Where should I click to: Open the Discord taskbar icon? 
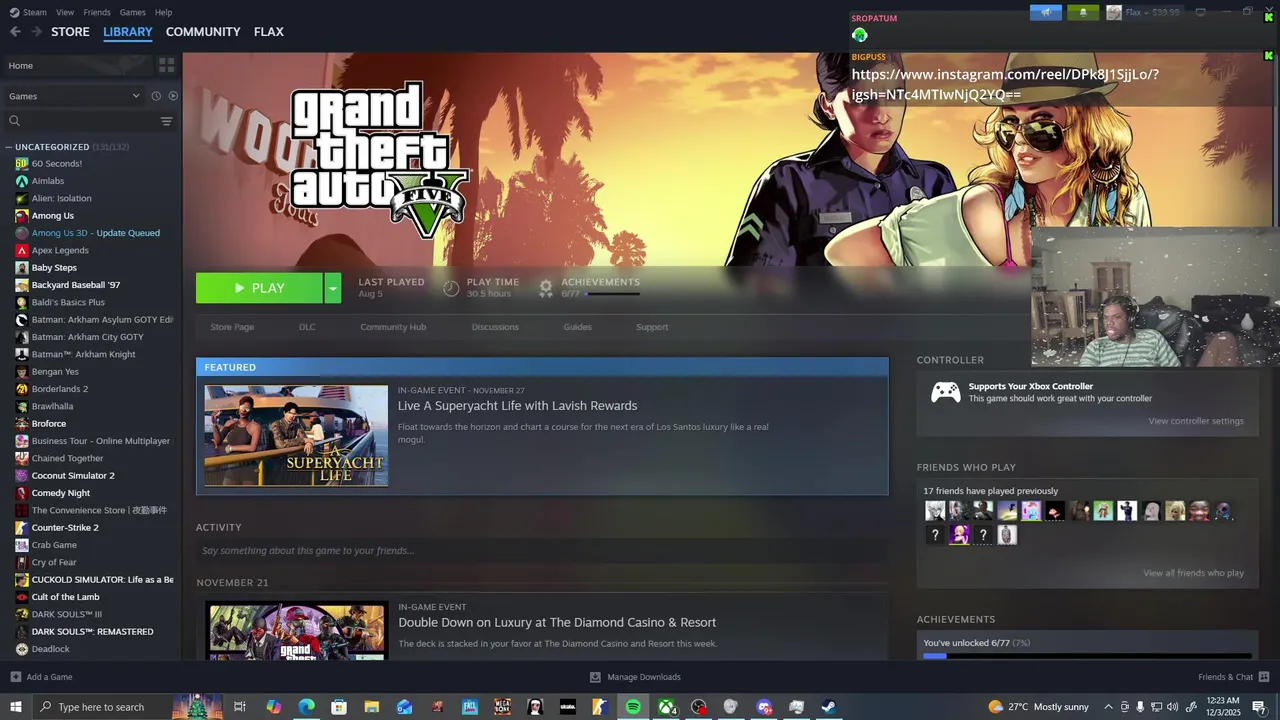(764, 707)
